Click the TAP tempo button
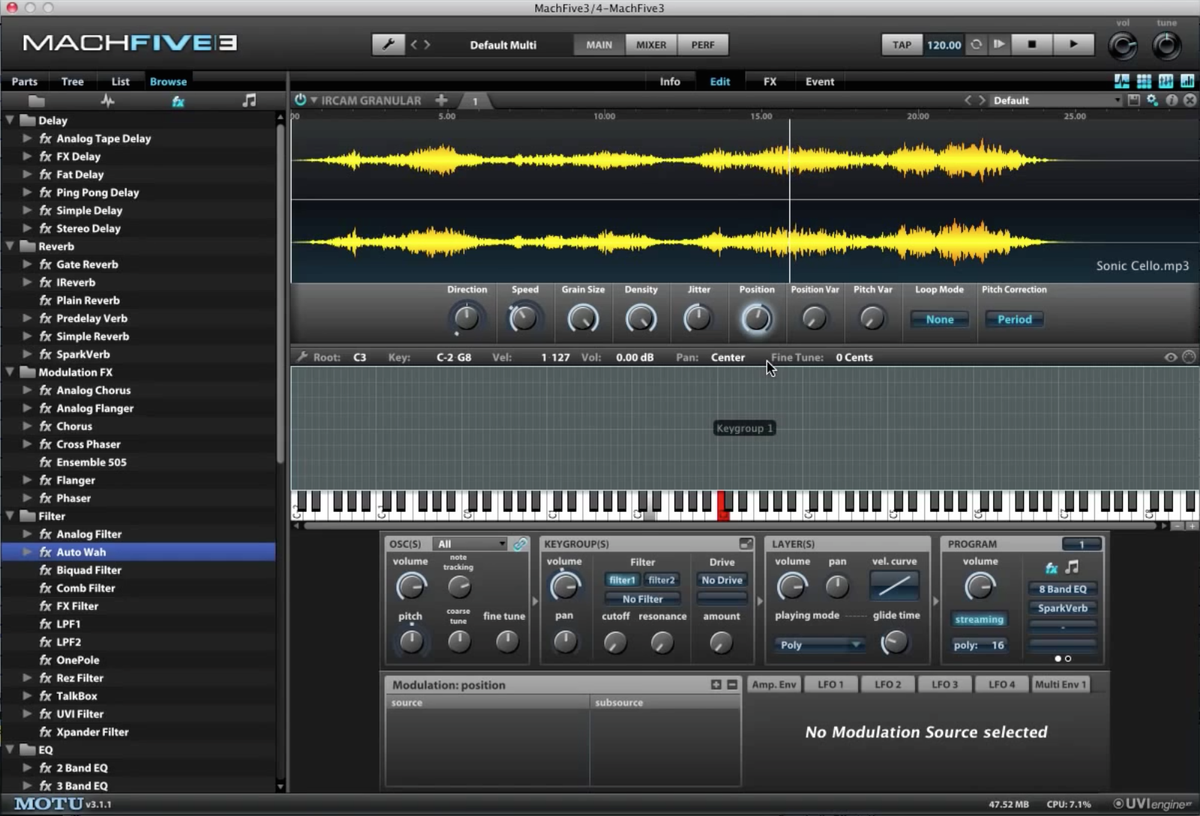The height and width of the screenshot is (816, 1200). tap(902, 44)
